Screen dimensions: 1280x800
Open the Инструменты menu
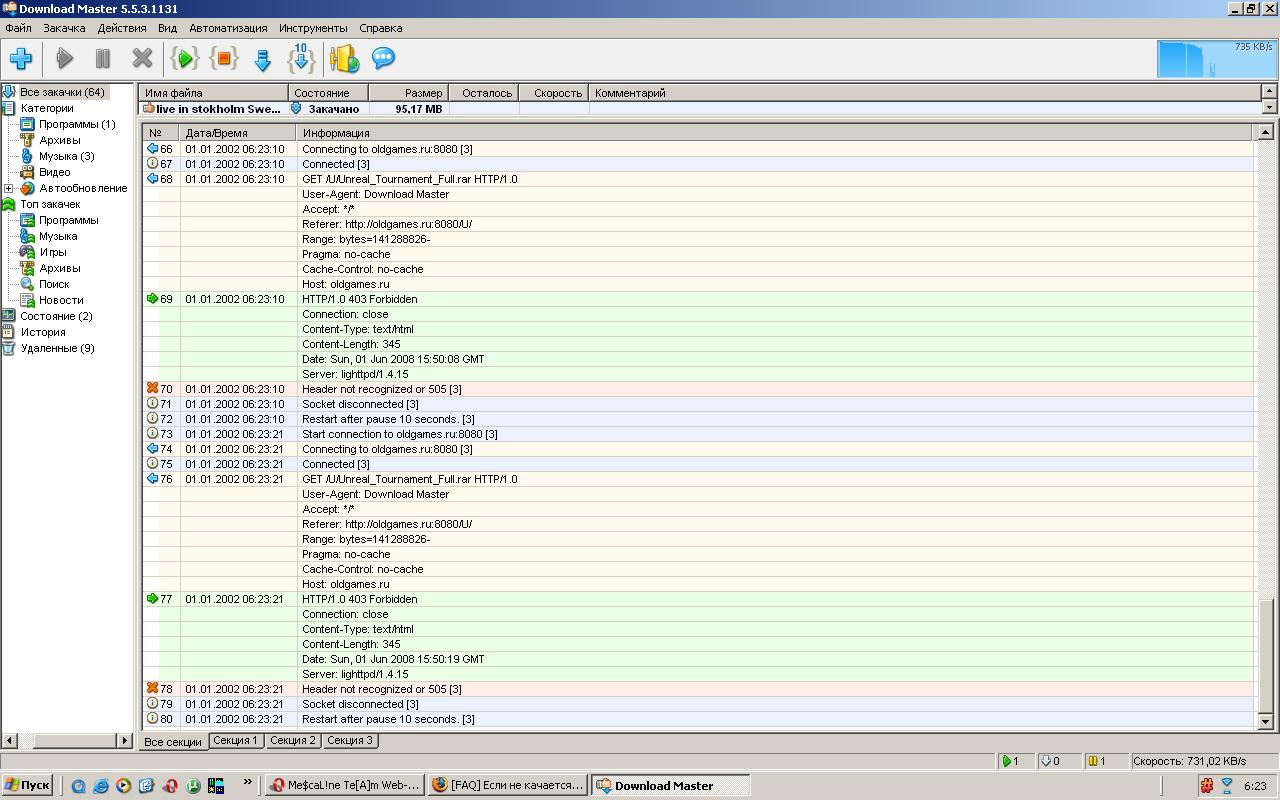coord(313,28)
